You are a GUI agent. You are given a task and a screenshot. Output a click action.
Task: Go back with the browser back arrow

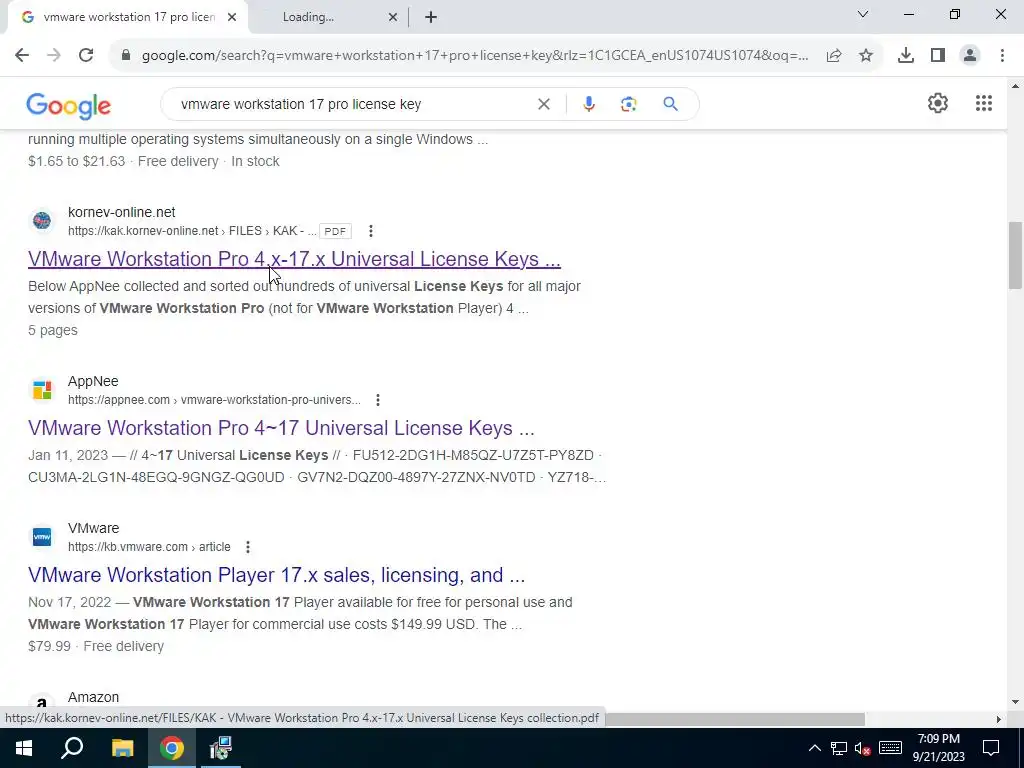[x=22, y=56]
